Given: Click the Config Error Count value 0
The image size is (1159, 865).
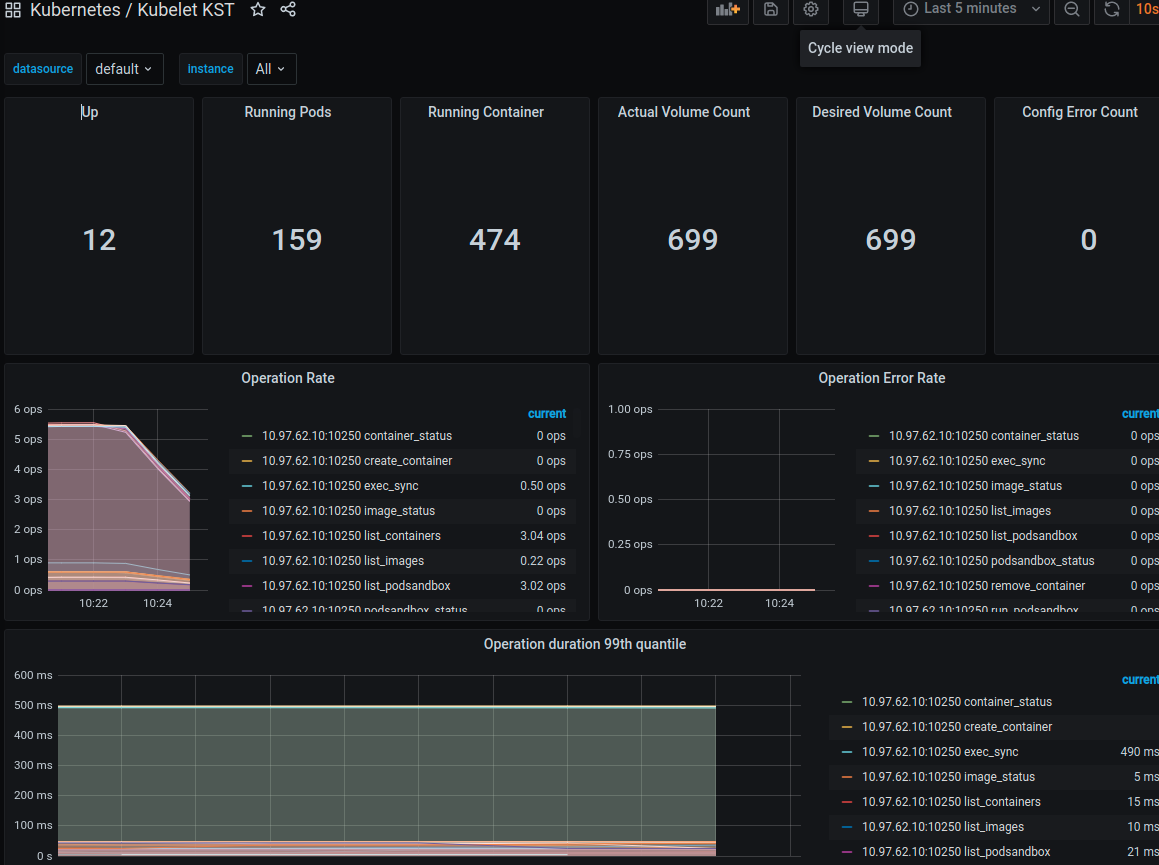Looking at the screenshot, I should 1089,240.
